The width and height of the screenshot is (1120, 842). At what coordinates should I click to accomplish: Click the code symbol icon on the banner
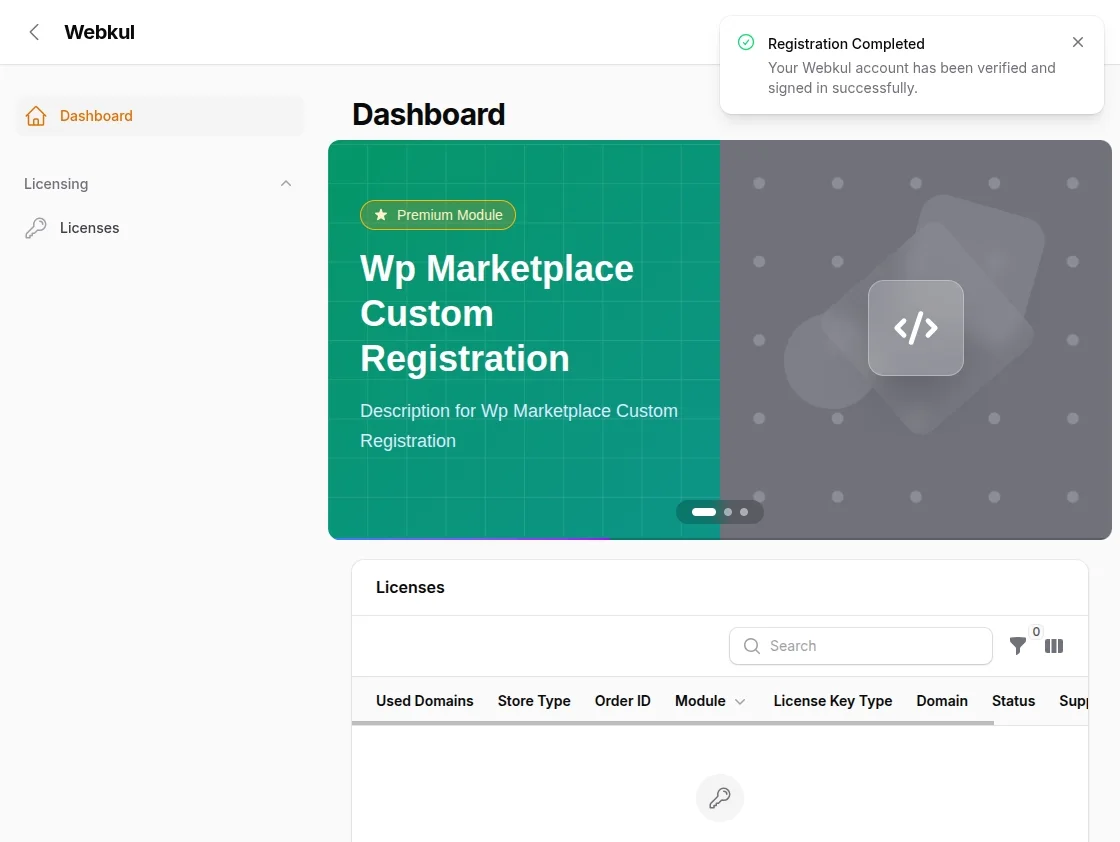coord(915,327)
